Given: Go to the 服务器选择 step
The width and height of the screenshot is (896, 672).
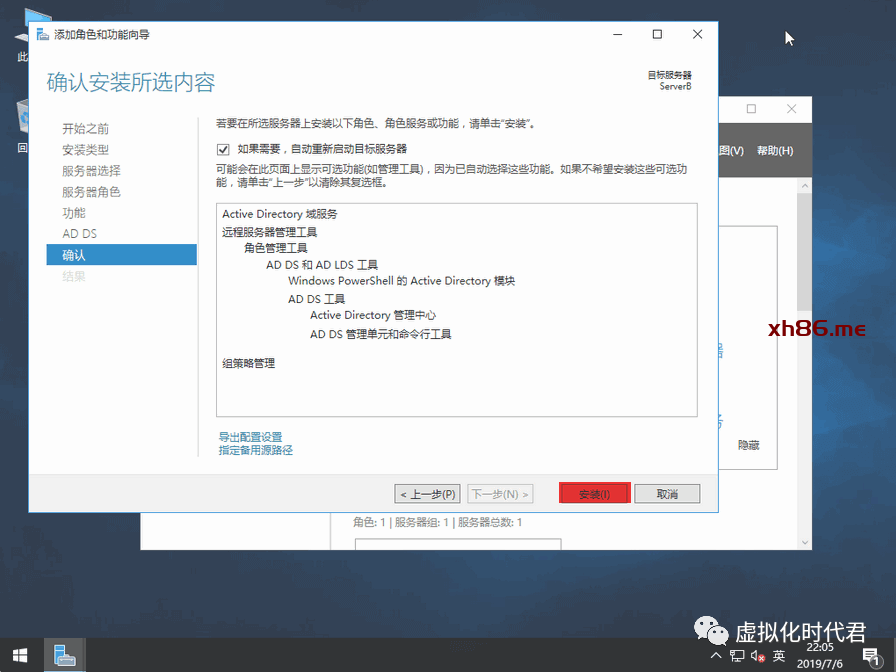Looking at the screenshot, I should click(91, 171).
